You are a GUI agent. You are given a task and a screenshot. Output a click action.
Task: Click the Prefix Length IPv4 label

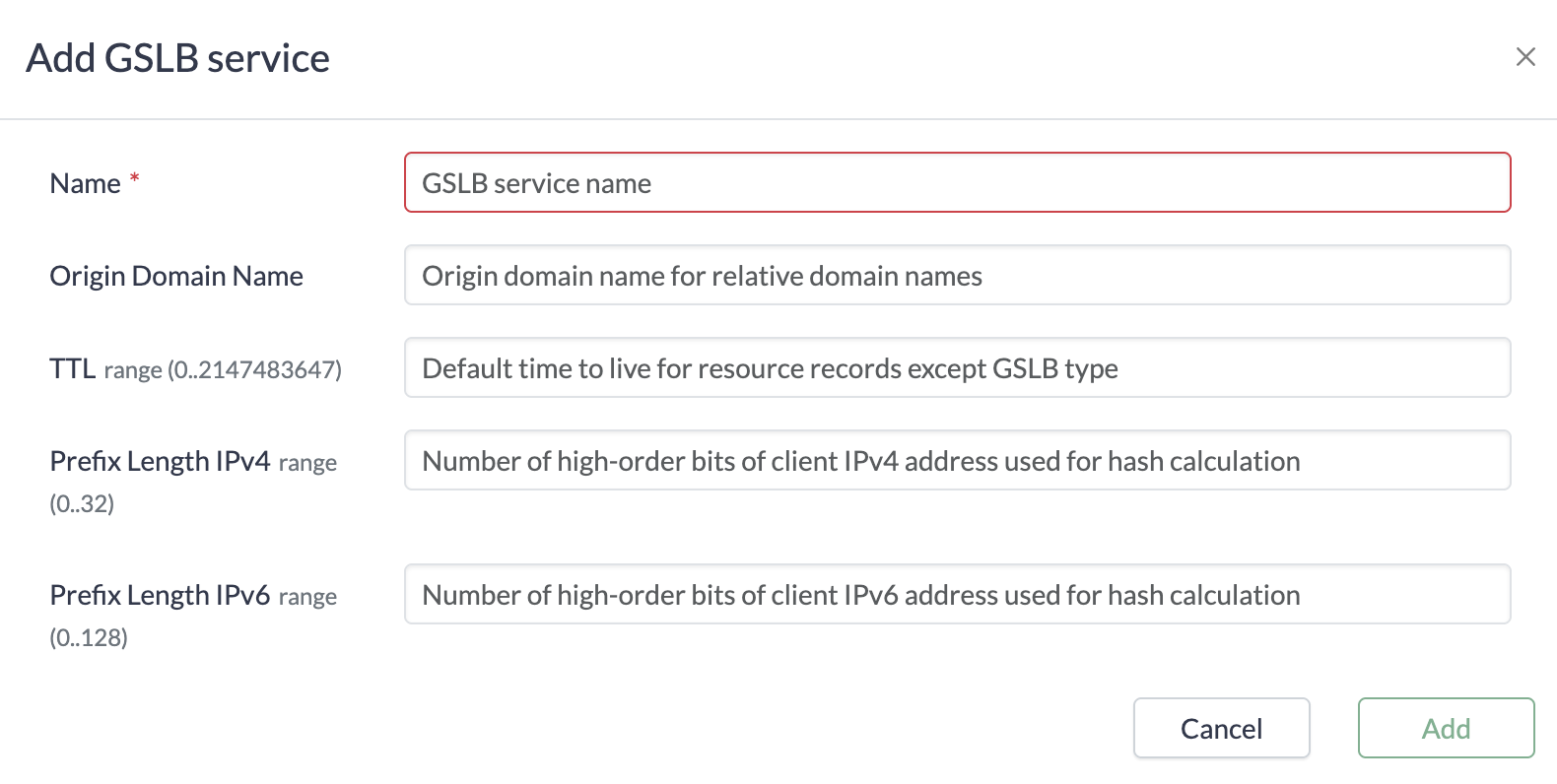pyautogui.click(x=159, y=460)
